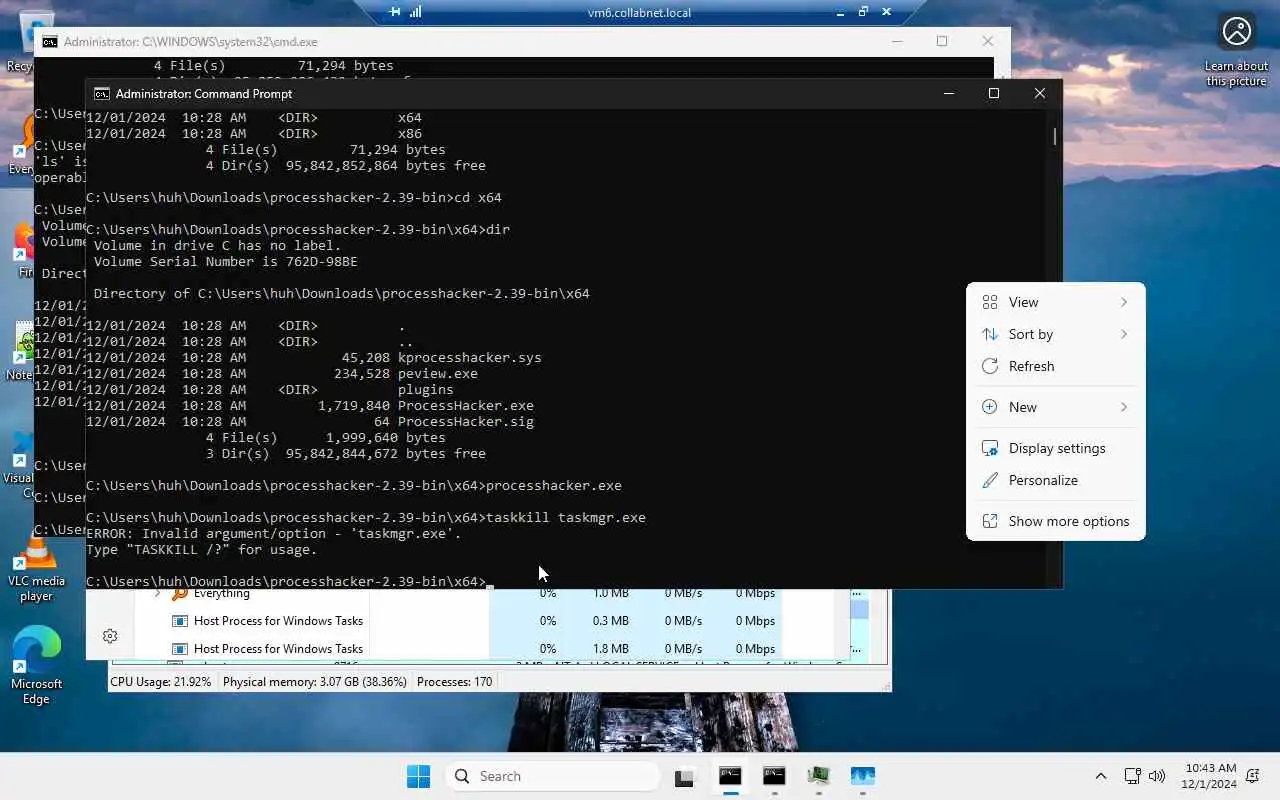Viewport: 1280px width, 800px height.
Task: Choose Display settings from the context menu
Action: pos(1055,448)
